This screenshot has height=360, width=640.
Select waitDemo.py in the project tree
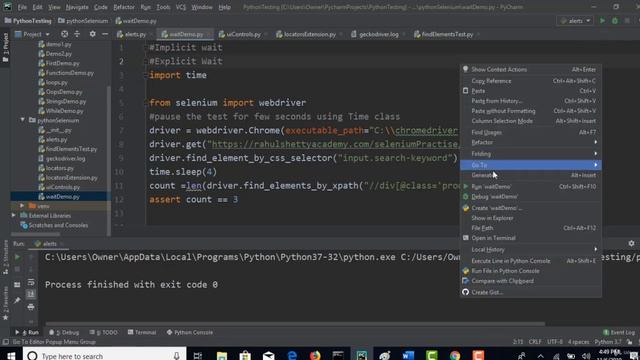[x=62, y=197]
